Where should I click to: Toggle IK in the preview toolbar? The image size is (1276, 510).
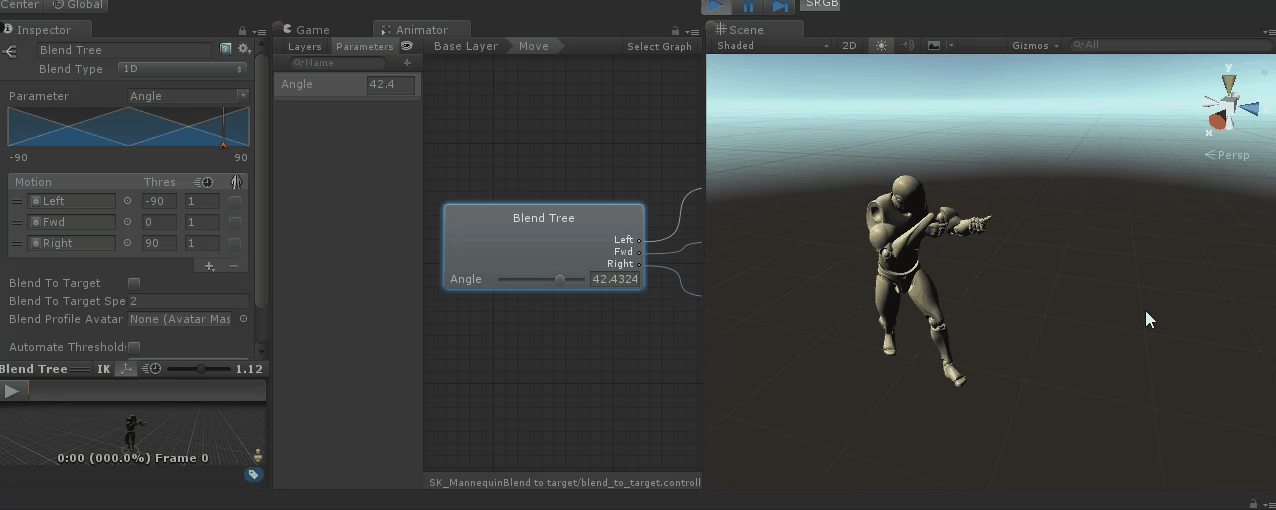pyautogui.click(x=104, y=369)
